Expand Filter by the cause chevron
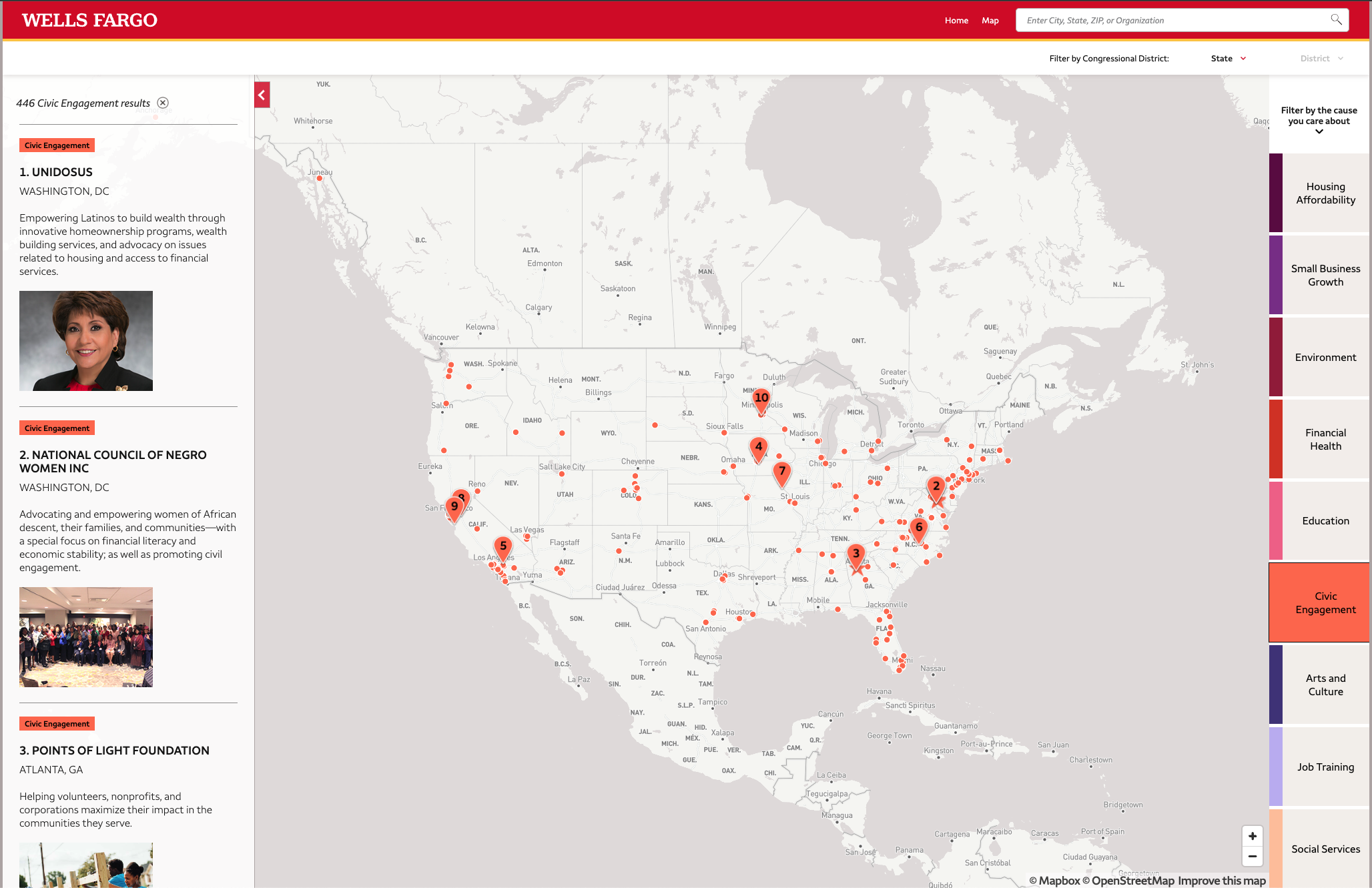This screenshot has width=1372, height=888. [1319, 132]
